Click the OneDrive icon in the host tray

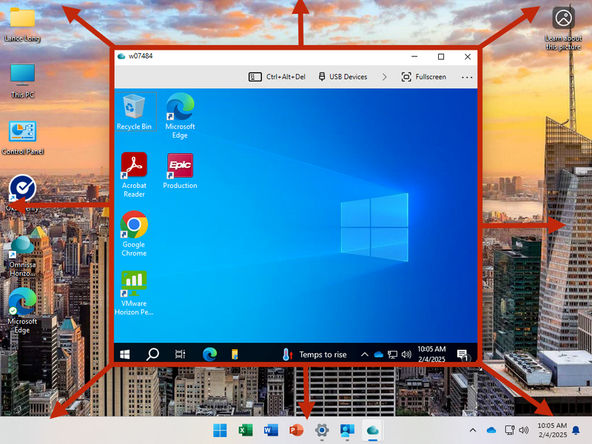491,430
